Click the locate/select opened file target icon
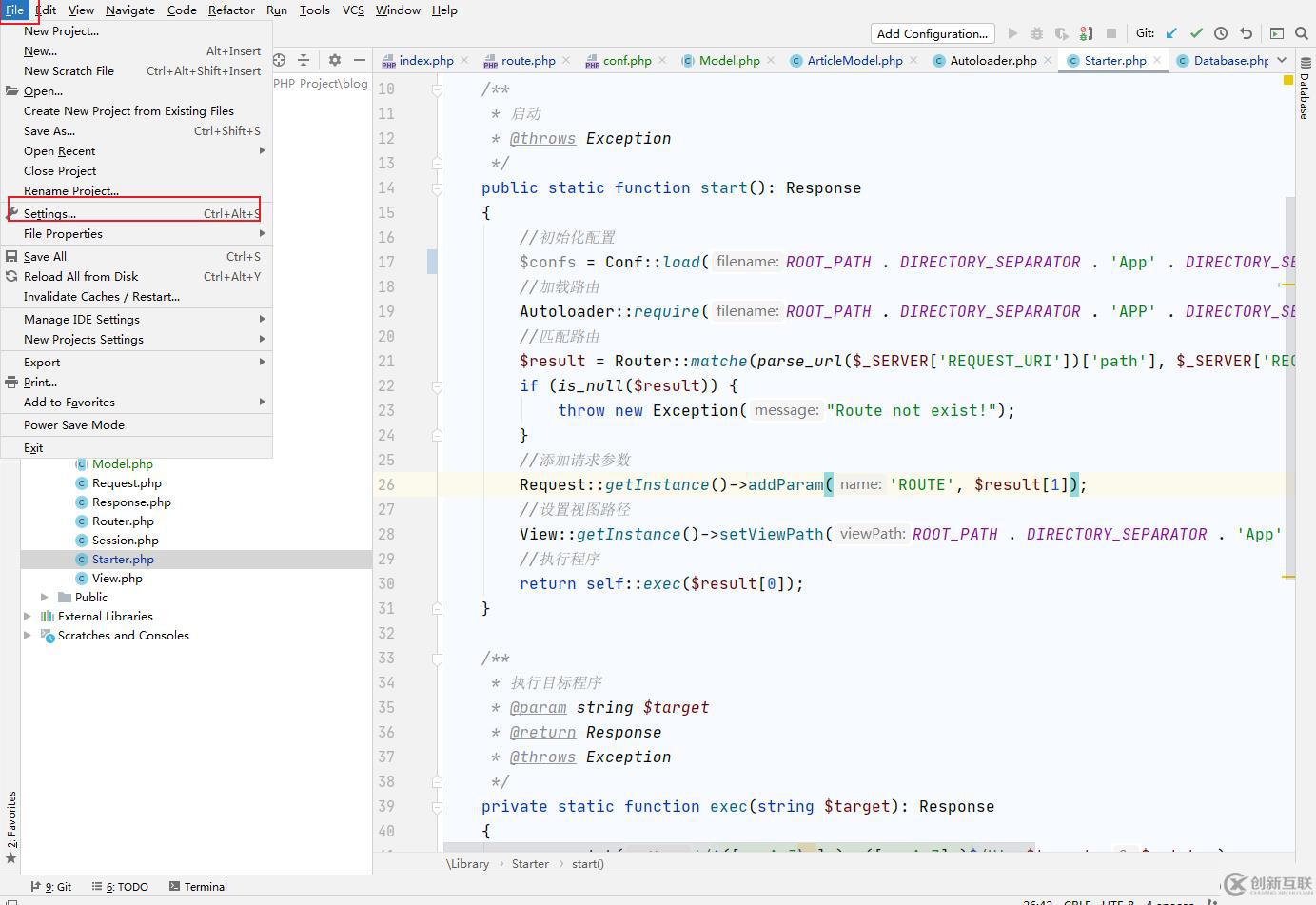Viewport: 1316px width, 905px height. [279, 60]
